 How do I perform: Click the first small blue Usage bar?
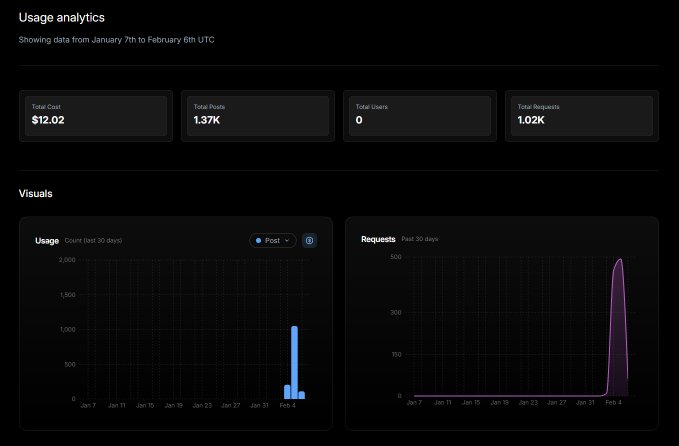(287, 392)
